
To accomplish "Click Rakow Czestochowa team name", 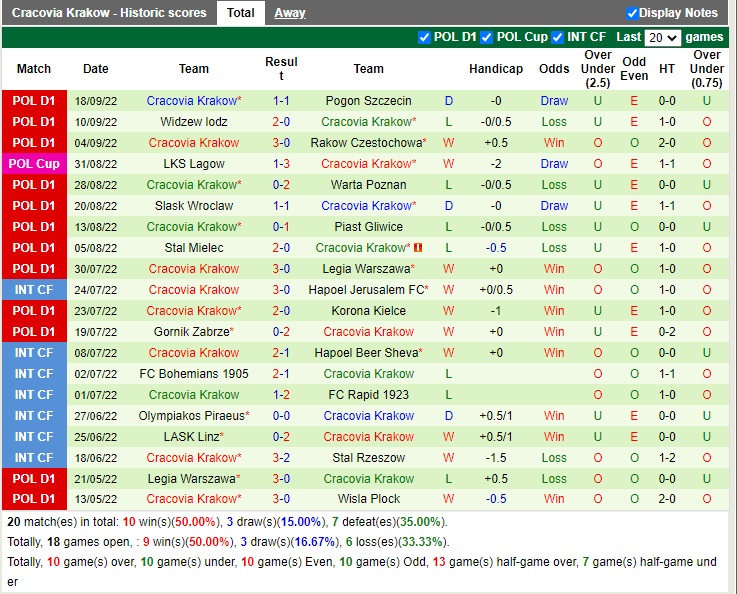I will tap(368, 142).
